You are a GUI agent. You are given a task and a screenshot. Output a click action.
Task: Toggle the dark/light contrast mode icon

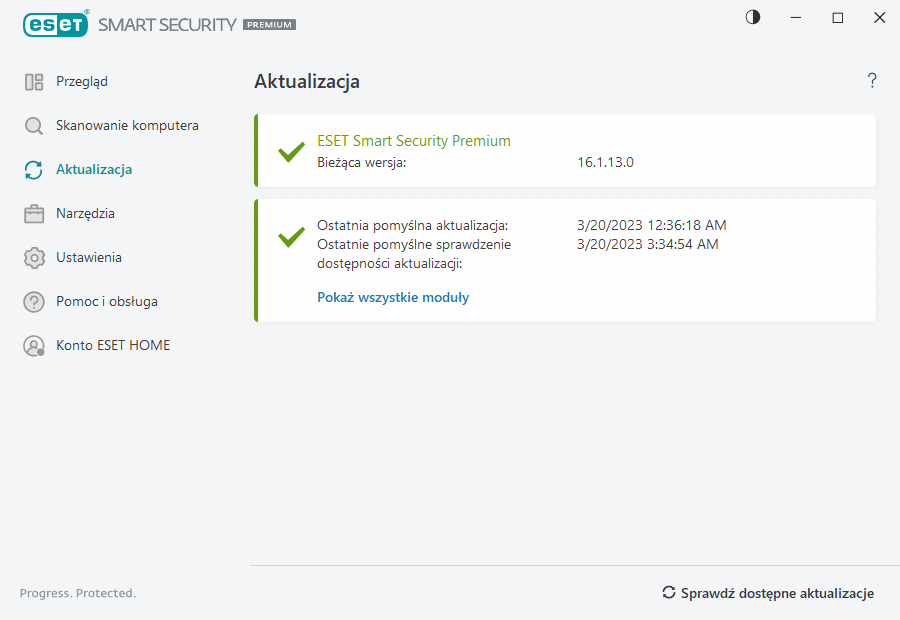click(753, 17)
